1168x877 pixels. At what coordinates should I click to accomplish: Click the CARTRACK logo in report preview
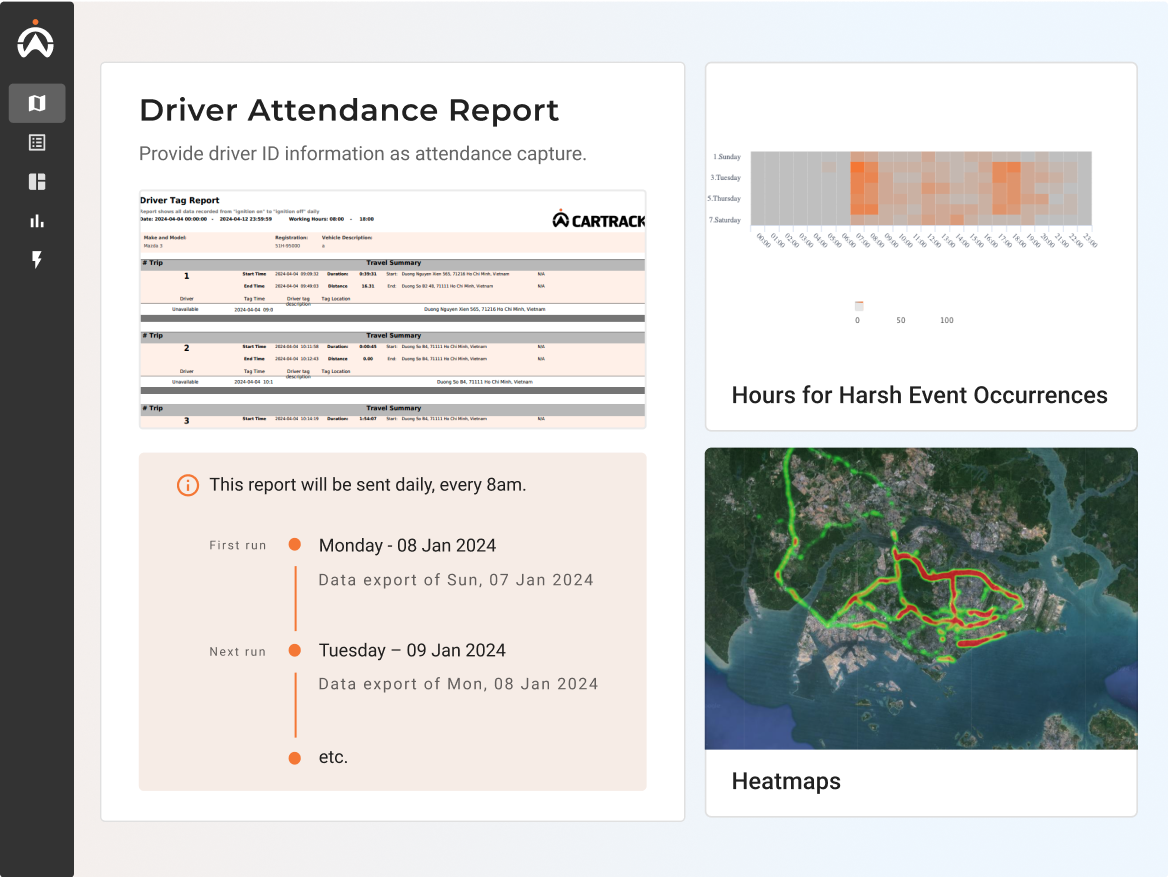click(x=599, y=219)
